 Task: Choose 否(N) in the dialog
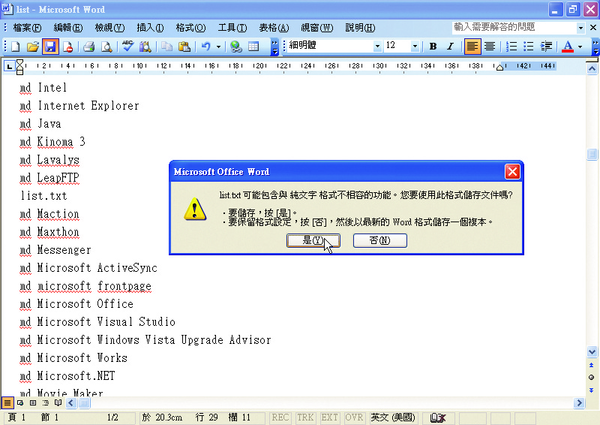[x=380, y=240]
